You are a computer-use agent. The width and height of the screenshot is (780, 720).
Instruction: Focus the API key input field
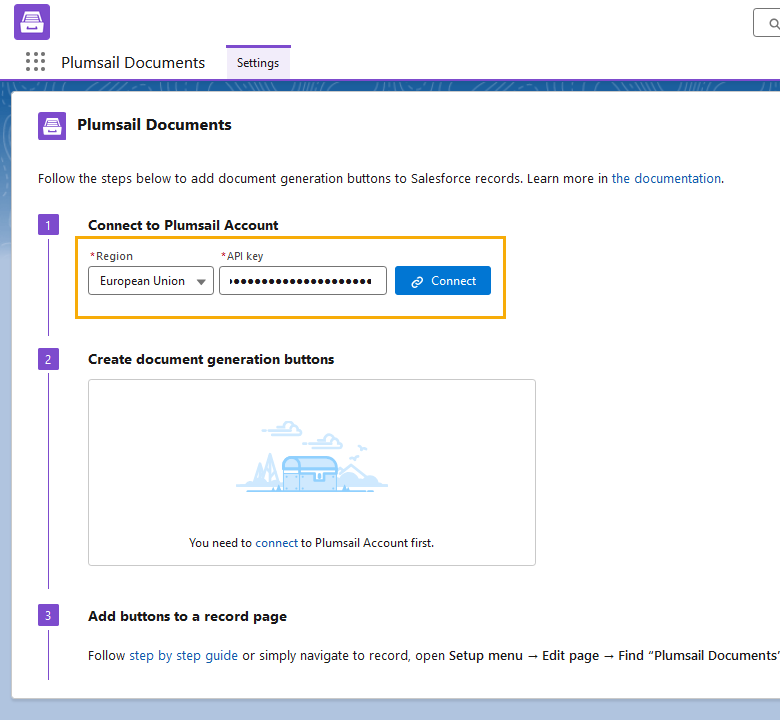pos(303,281)
